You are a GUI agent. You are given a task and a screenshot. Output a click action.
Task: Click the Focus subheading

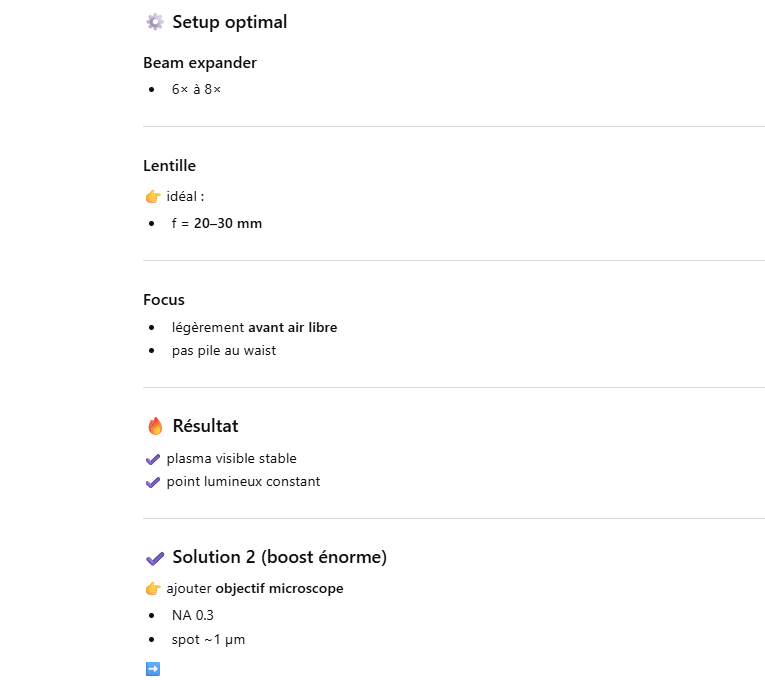pos(164,300)
